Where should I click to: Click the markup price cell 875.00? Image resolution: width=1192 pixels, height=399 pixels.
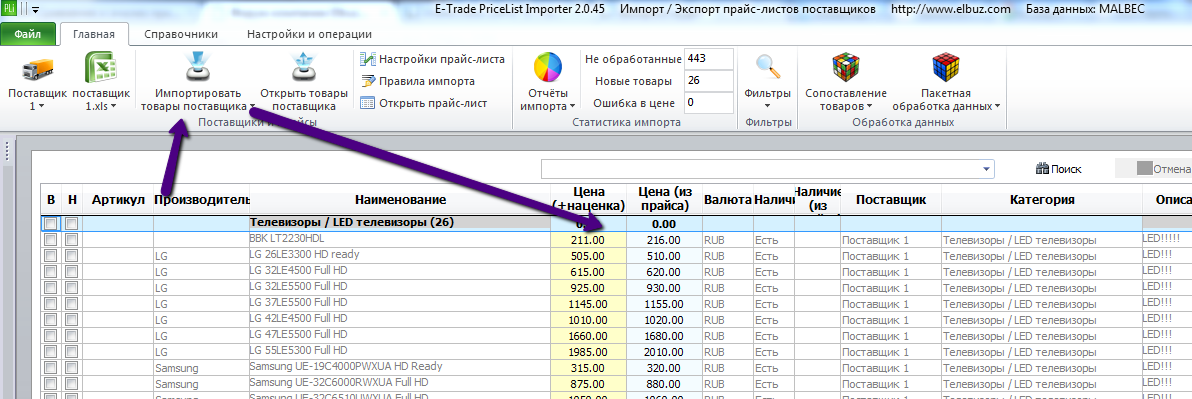[x=589, y=384]
